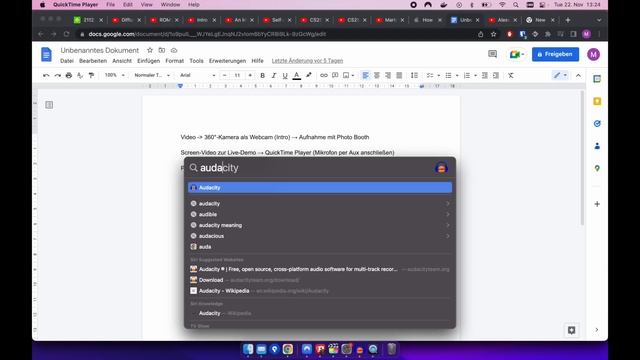The width and height of the screenshot is (640, 360).
Task: Click the font size field
Action: [237, 76]
